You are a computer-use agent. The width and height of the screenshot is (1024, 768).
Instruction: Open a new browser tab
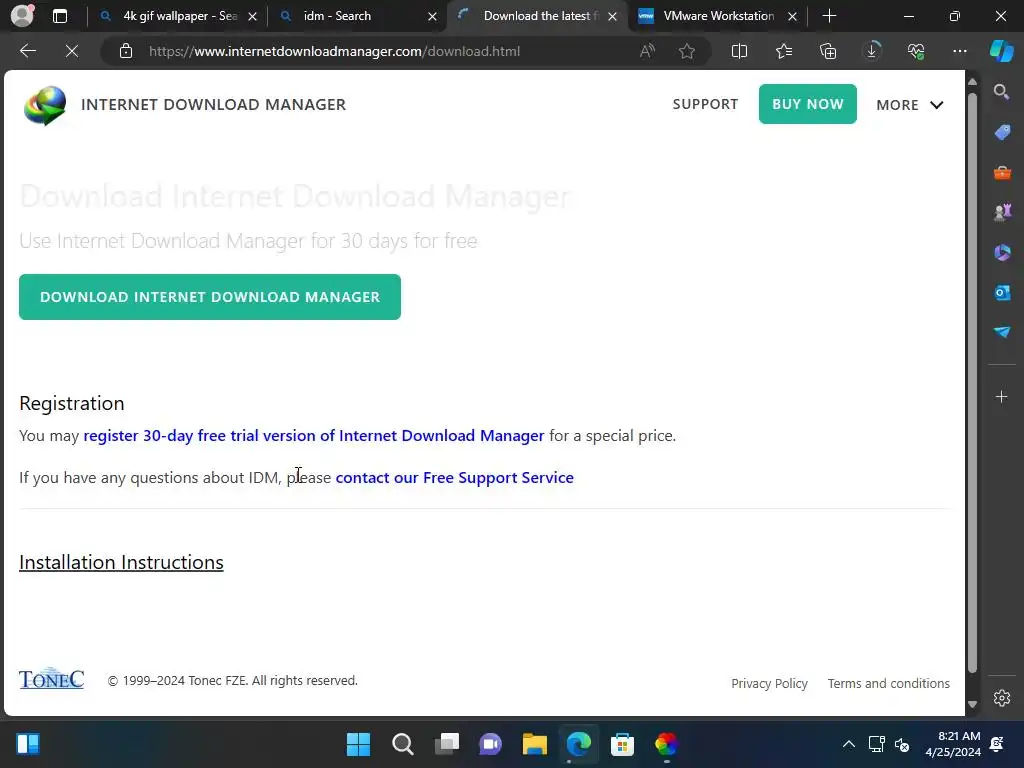point(829,16)
